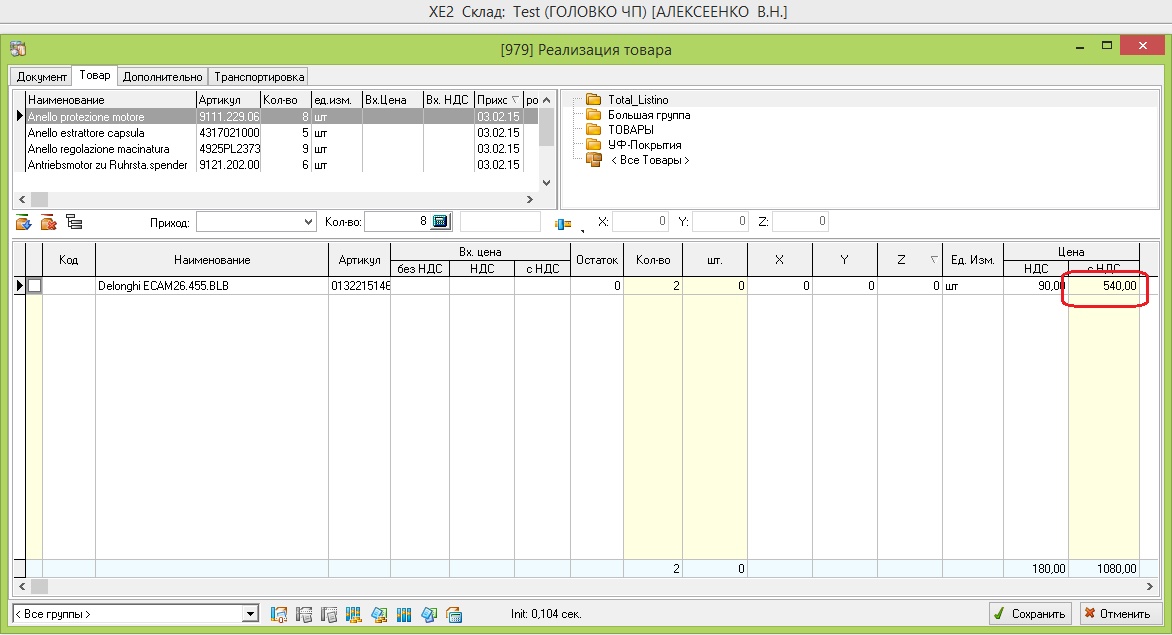Tick the checkbox in the Delonghi ECAM26.455.BLB row
1172x635 pixels.
(x=34, y=286)
